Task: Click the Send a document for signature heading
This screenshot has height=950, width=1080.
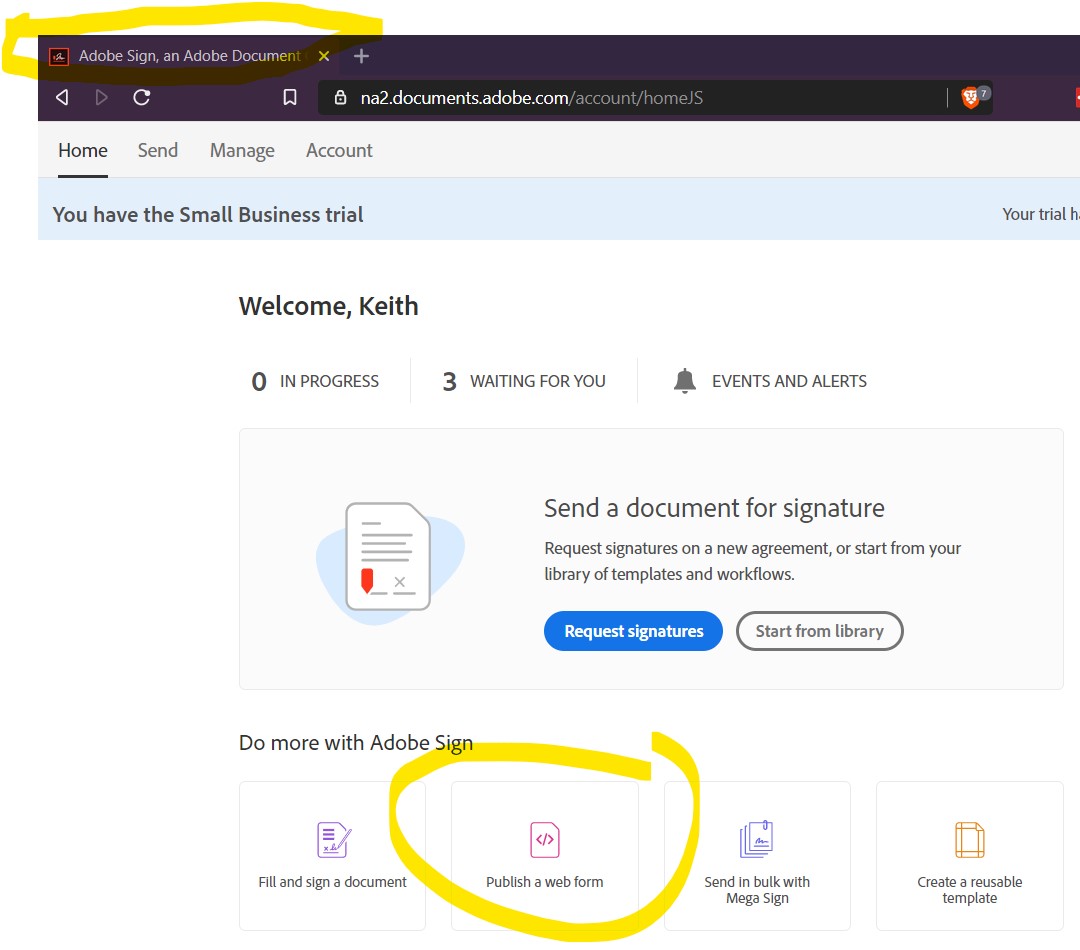Action: tap(714, 508)
